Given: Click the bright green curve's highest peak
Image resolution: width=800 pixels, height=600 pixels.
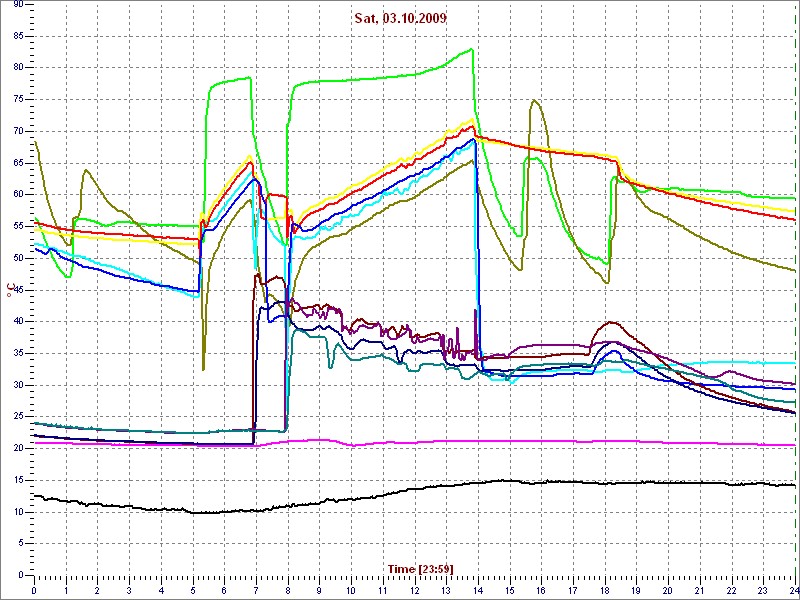Looking at the screenshot, I should click(x=471, y=49).
